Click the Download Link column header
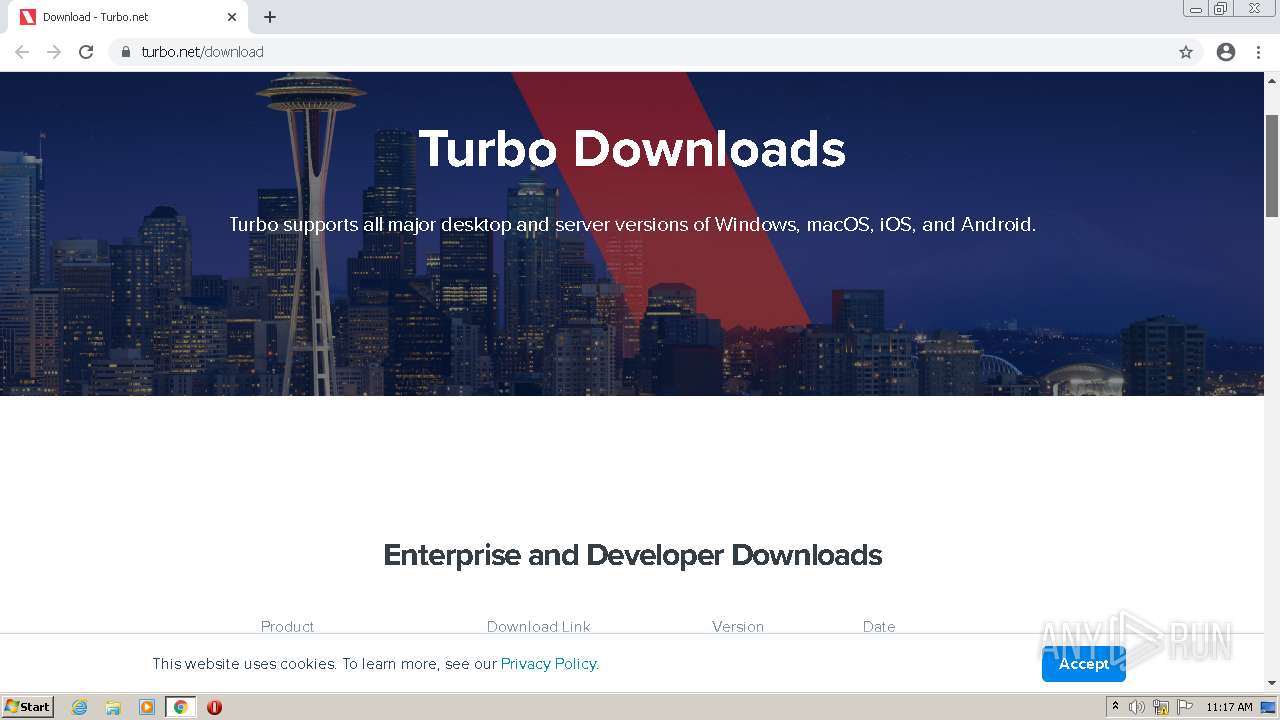Viewport: 1280px width, 720px height. pos(538,626)
